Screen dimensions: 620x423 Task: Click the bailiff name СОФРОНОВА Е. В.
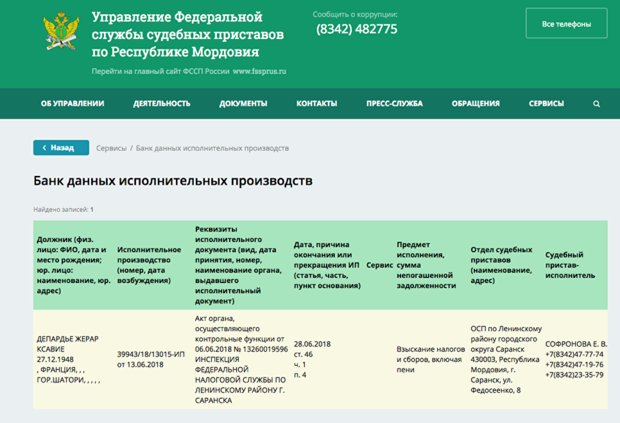(x=576, y=344)
